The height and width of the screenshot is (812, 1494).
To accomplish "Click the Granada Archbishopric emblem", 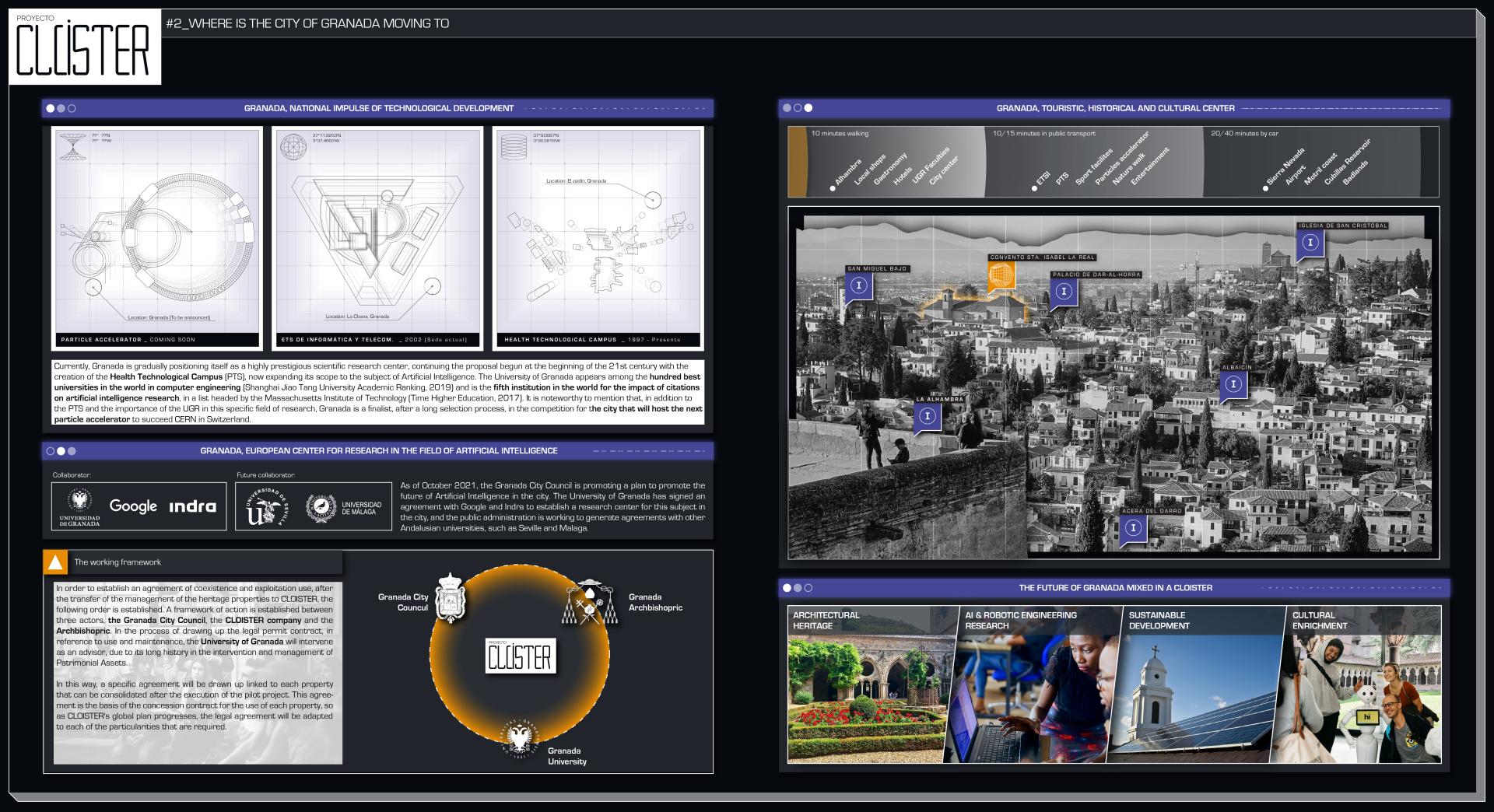I will [x=590, y=604].
